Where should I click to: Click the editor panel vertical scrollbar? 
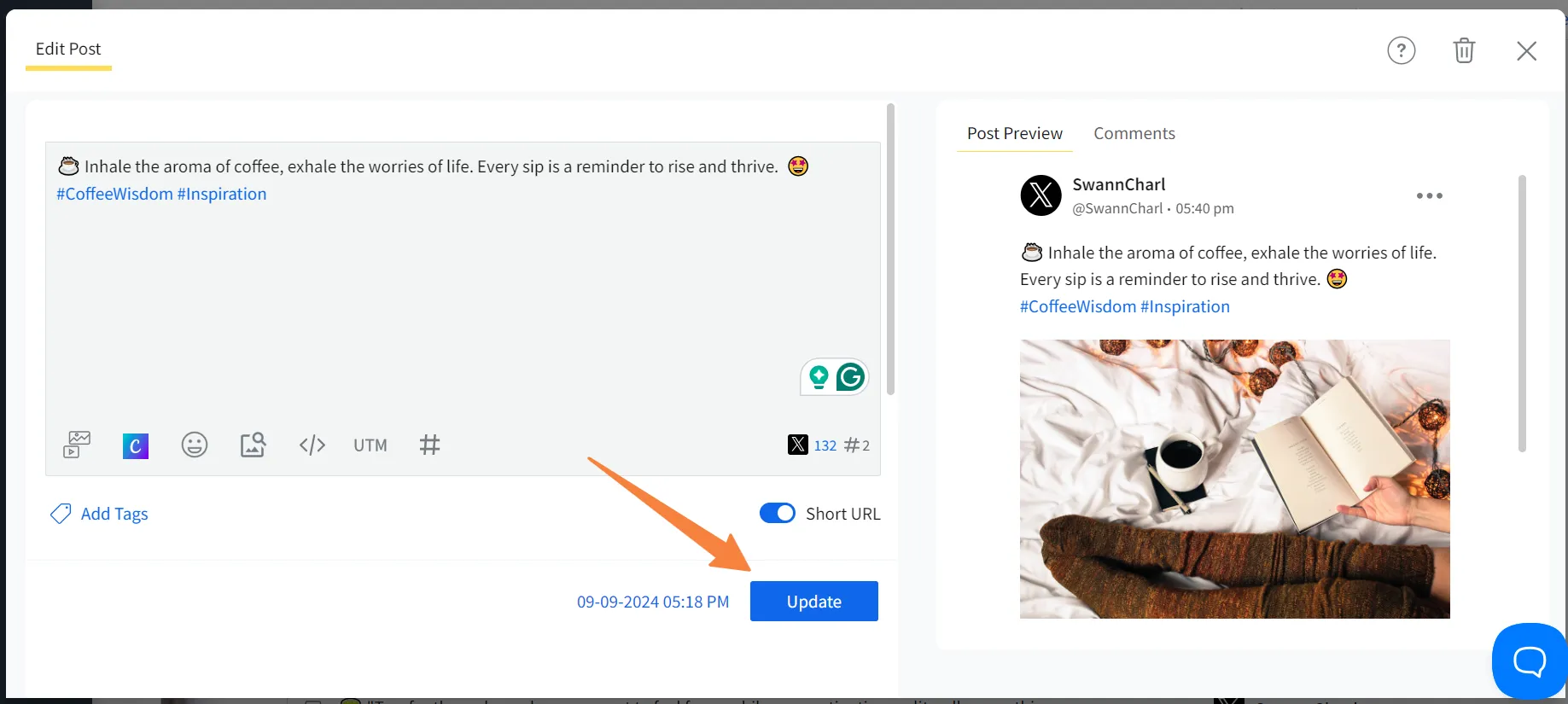coord(890,249)
